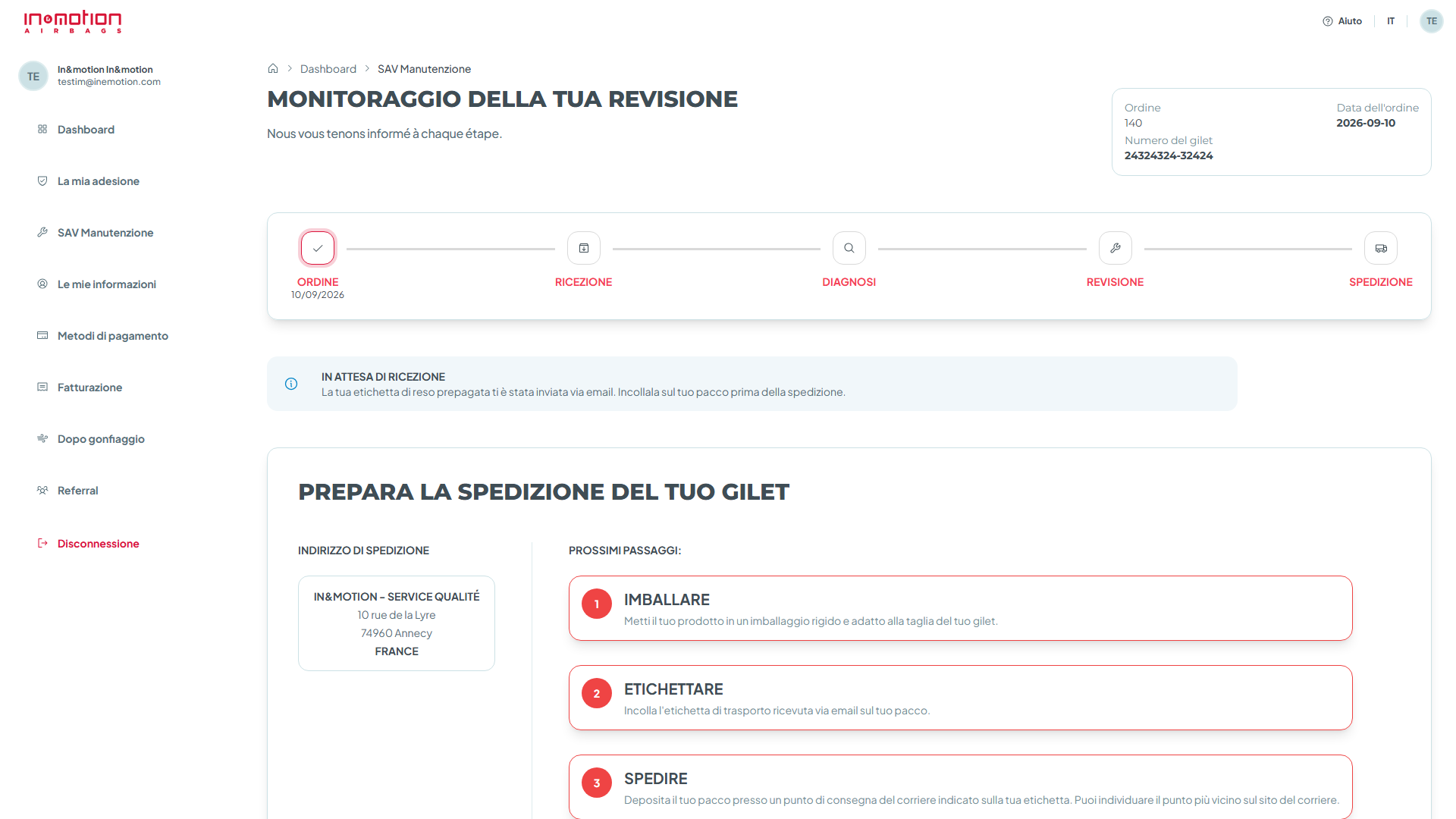Image resolution: width=1456 pixels, height=819 pixels.
Task: Click the IN ATTESA DI RICEZIONE heading
Action: [383, 377]
